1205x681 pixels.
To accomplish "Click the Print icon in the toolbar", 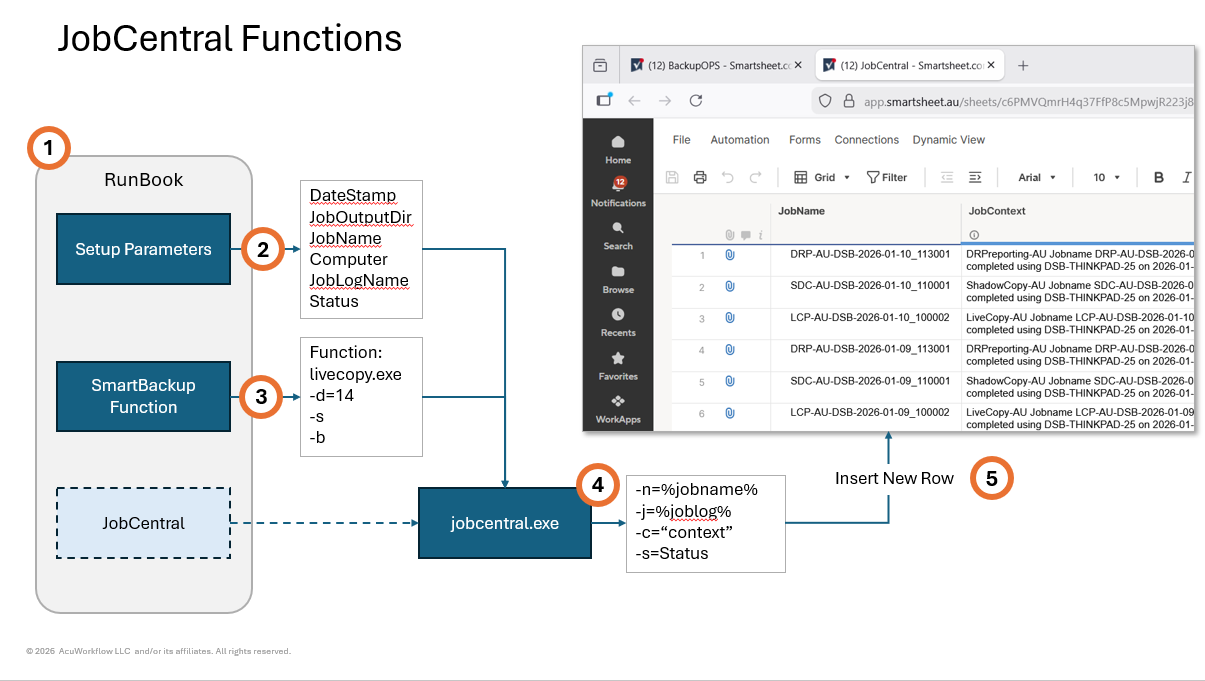I will pos(700,177).
